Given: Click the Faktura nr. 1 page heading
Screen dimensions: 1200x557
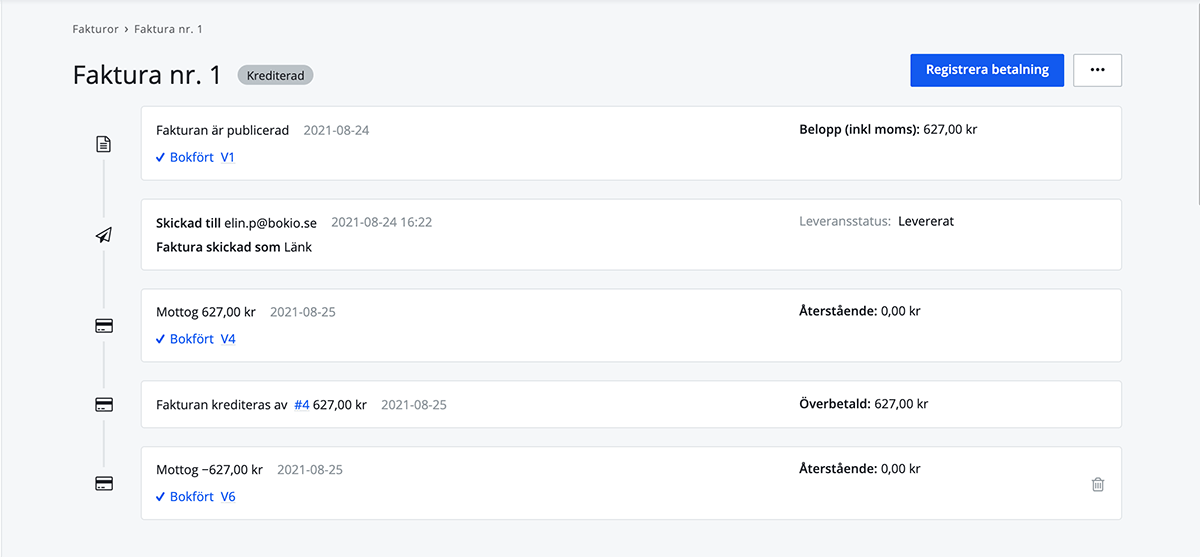Looking at the screenshot, I should [147, 76].
